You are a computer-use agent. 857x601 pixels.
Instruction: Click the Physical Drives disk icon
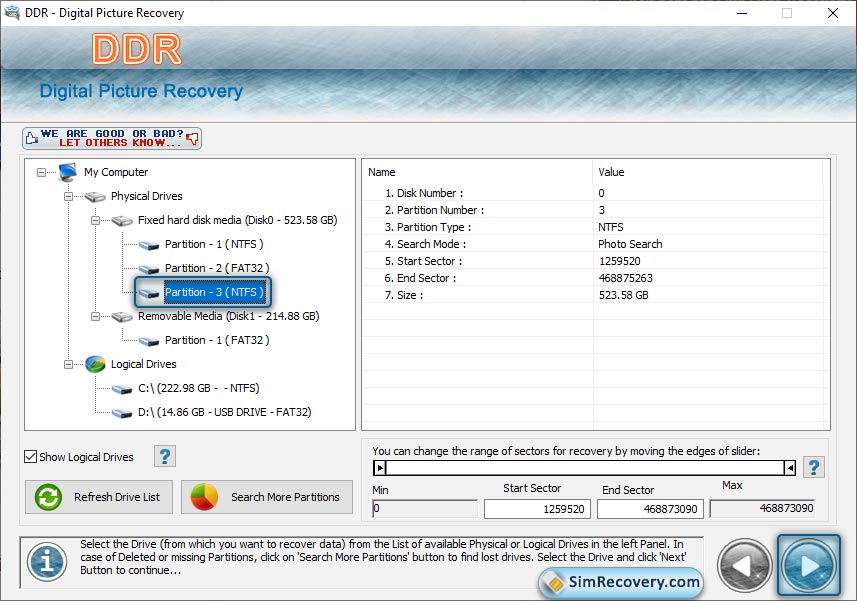coord(95,196)
